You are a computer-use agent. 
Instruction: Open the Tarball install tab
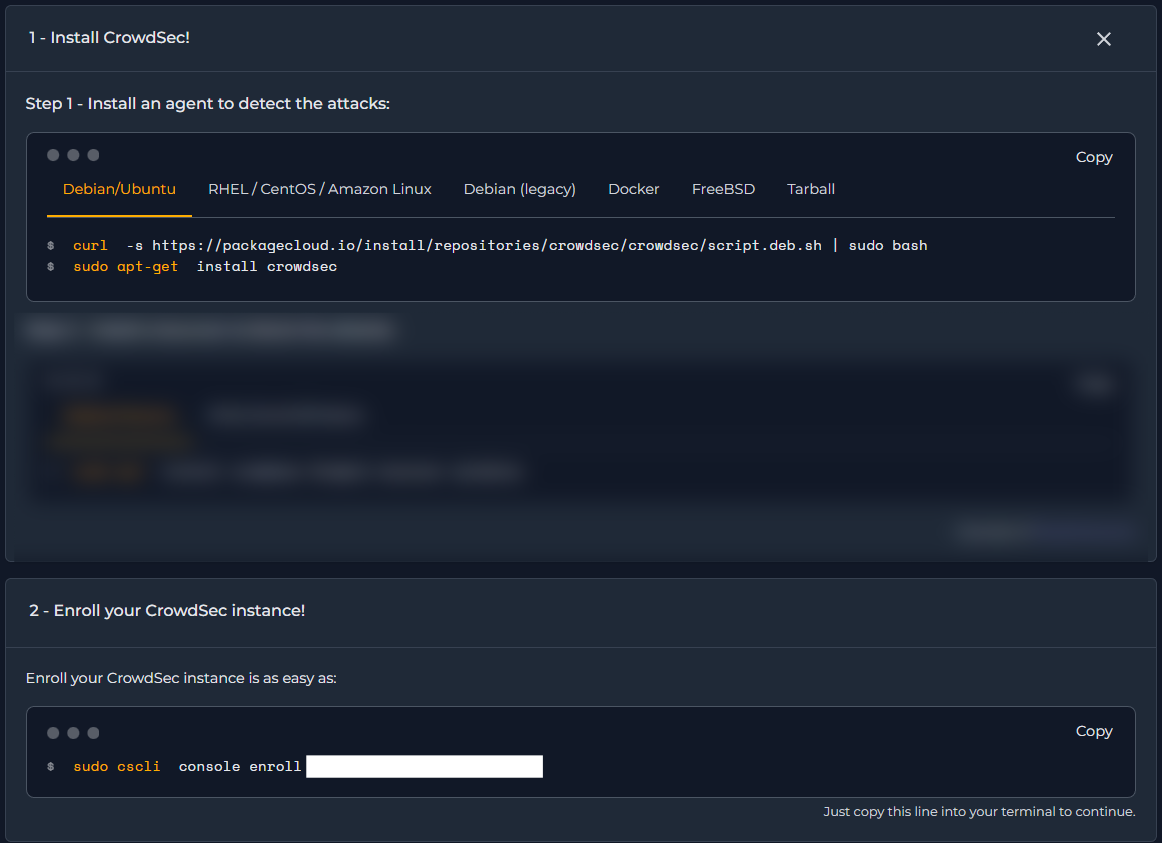pyautogui.click(x=811, y=189)
